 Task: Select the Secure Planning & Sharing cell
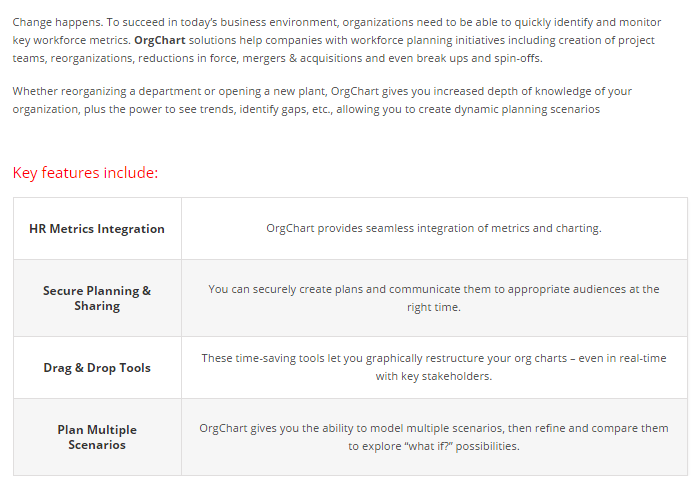click(x=97, y=298)
